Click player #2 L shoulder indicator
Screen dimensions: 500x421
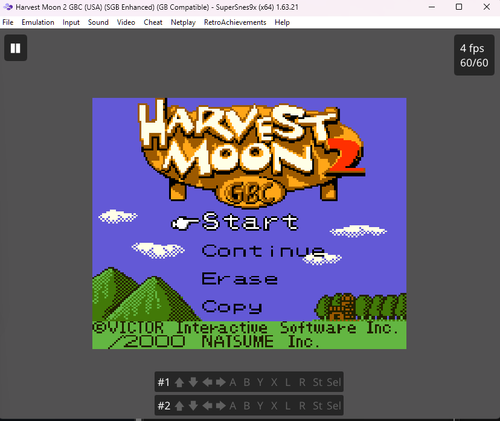pyautogui.click(x=287, y=406)
